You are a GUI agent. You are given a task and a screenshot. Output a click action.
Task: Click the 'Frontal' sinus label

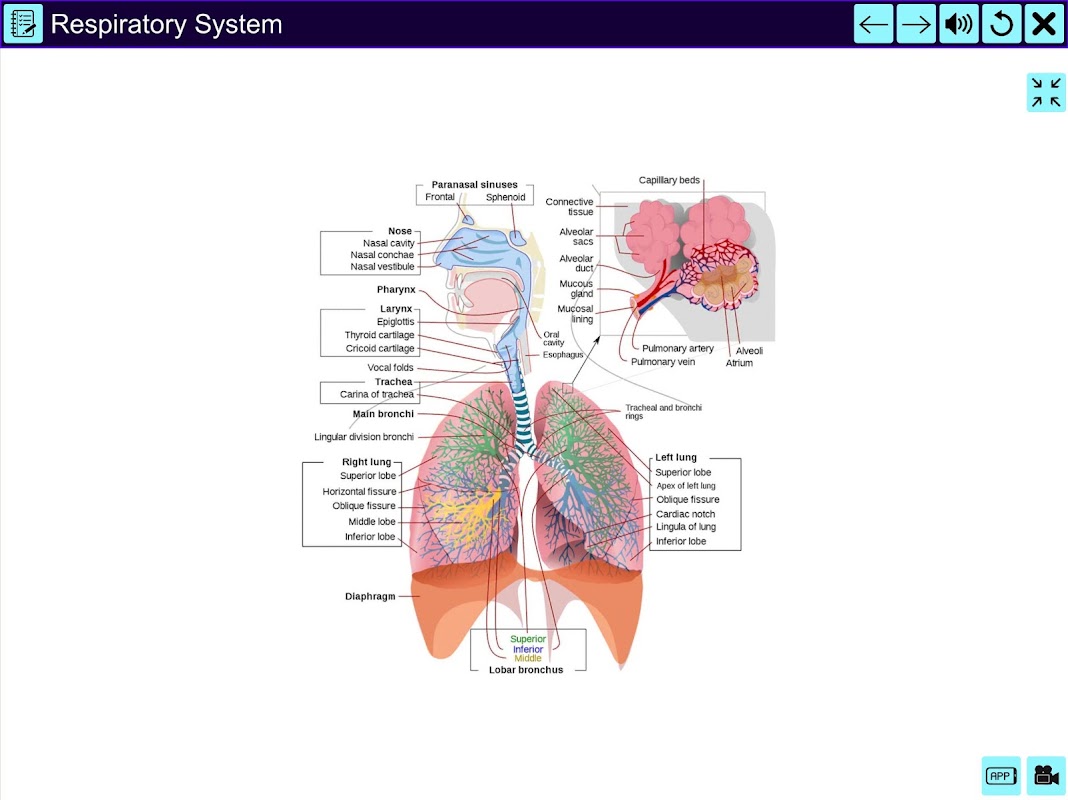tap(439, 197)
